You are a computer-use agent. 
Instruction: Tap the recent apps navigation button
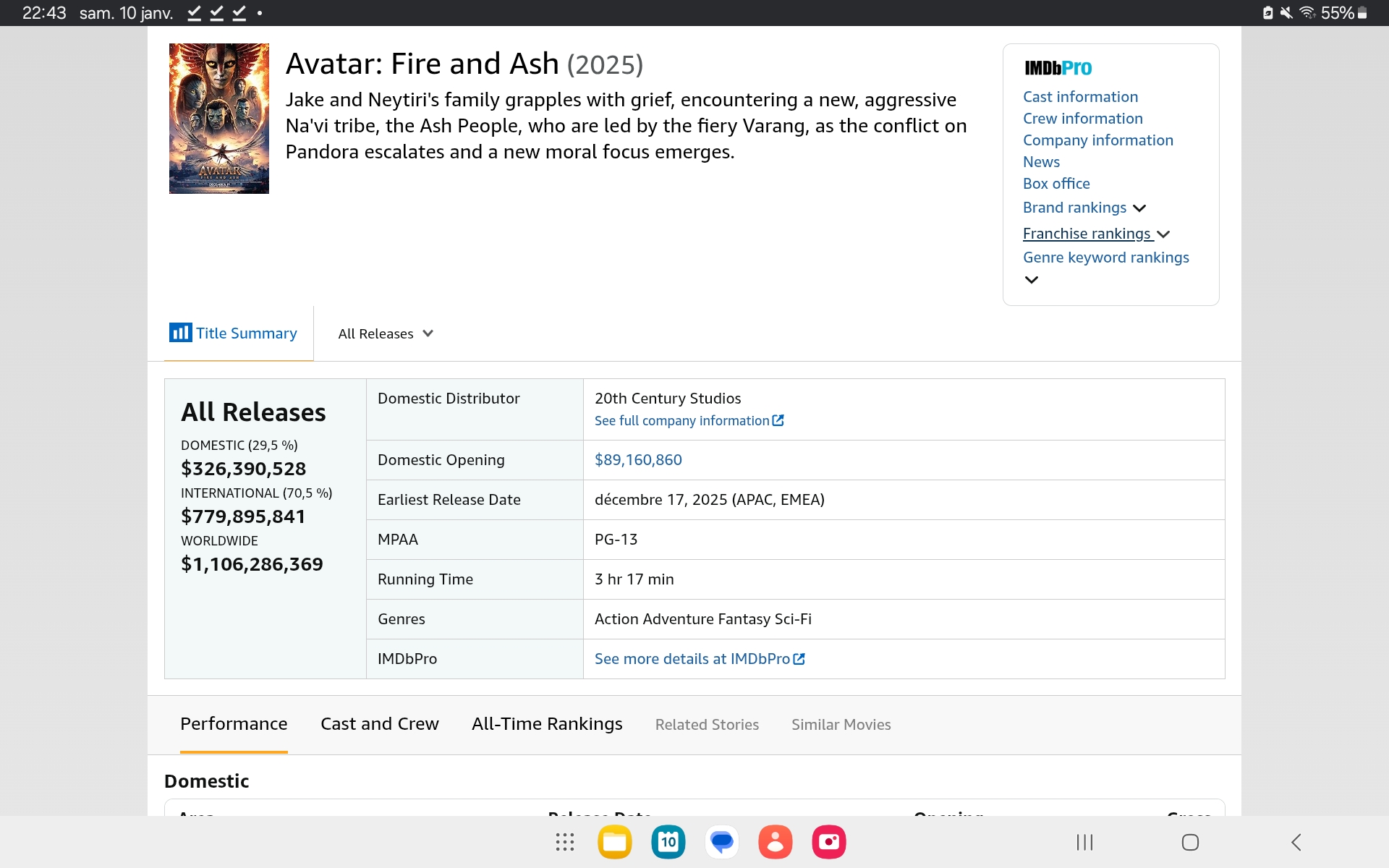[x=1084, y=842]
